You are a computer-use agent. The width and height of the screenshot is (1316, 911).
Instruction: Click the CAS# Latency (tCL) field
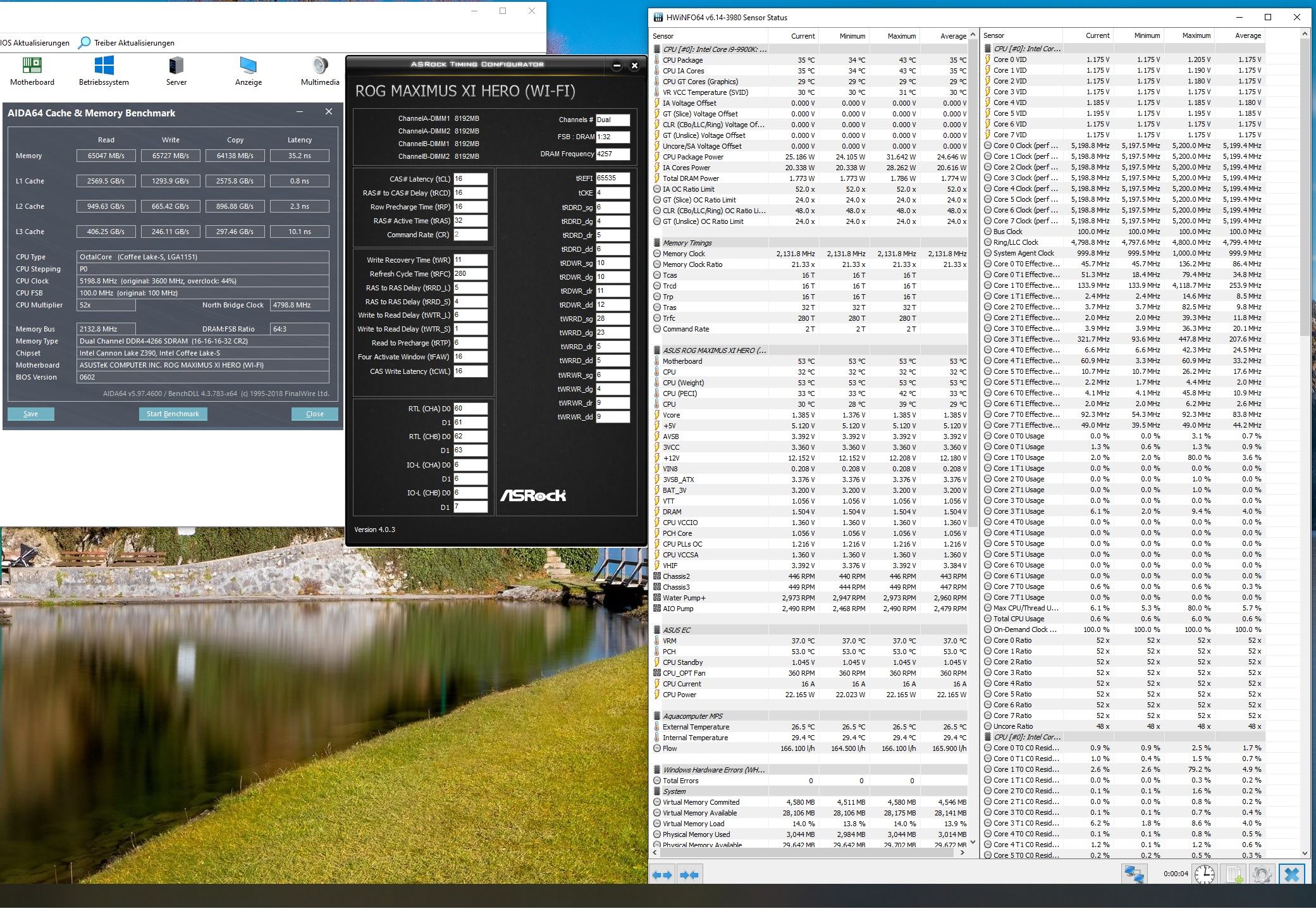click(x=470, y=179)
